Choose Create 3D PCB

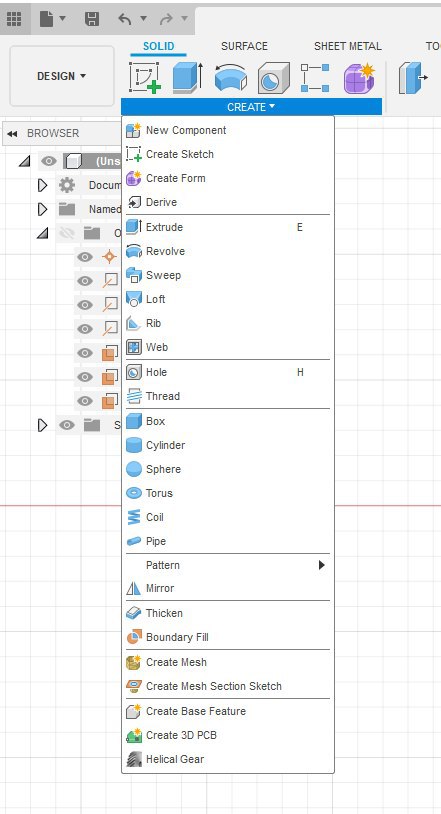[228, 735]
